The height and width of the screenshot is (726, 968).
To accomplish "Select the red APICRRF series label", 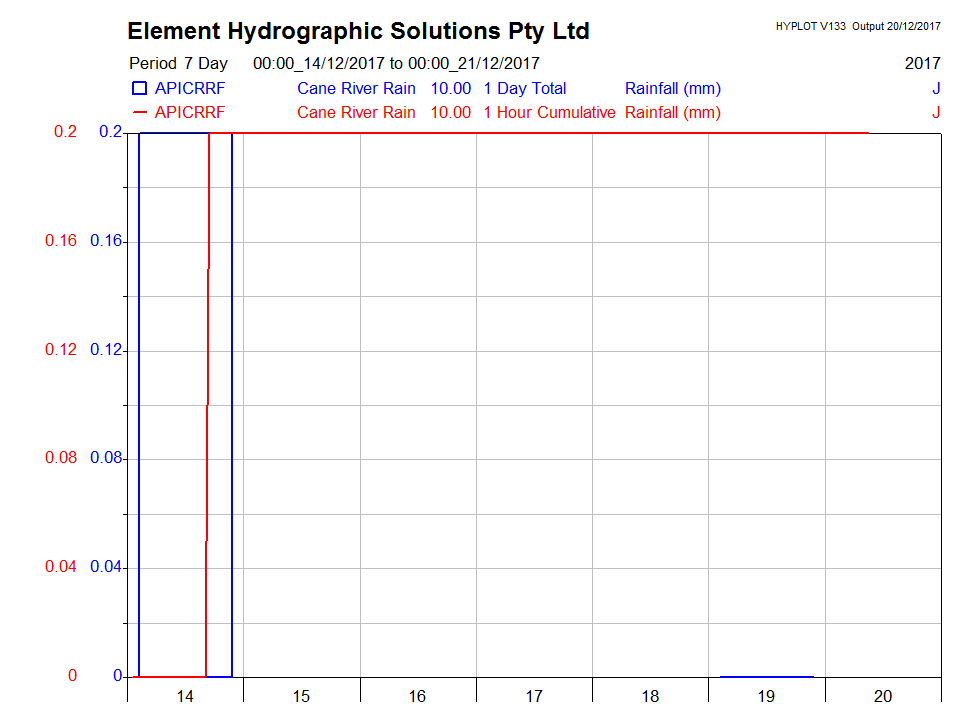I will coord(190,112).
